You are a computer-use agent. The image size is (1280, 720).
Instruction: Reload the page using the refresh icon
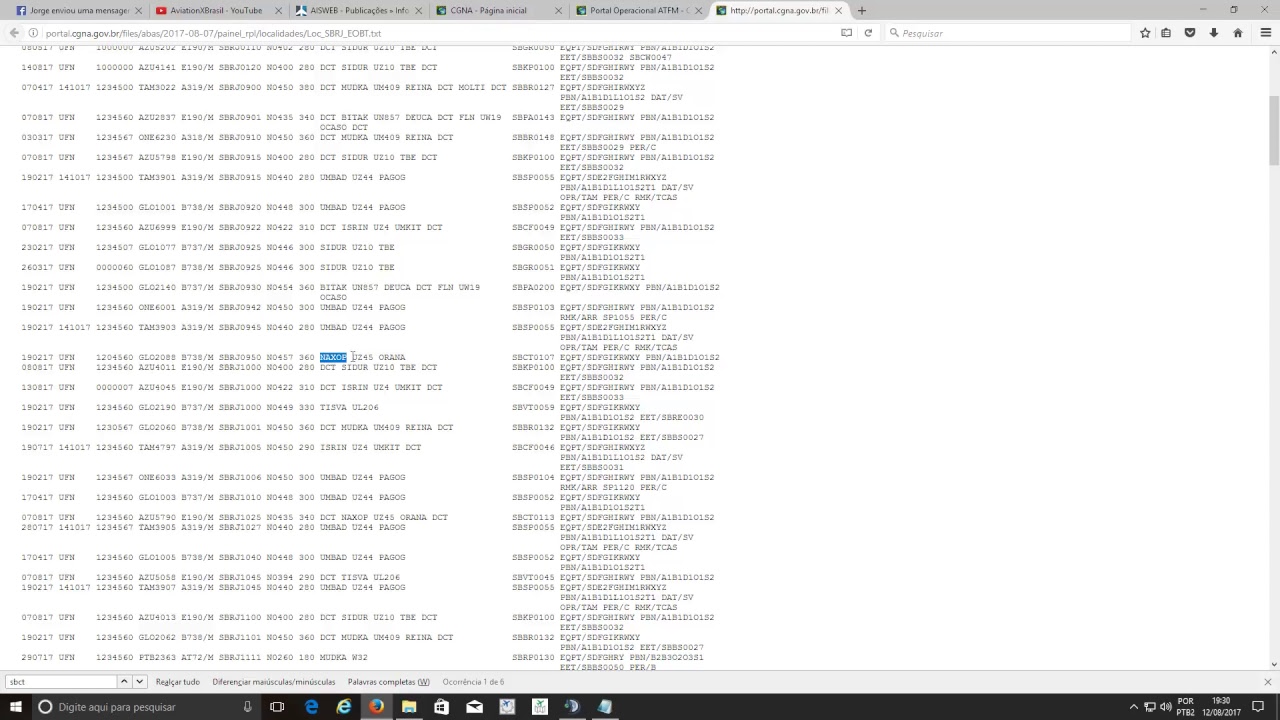[x=868, y=33]
